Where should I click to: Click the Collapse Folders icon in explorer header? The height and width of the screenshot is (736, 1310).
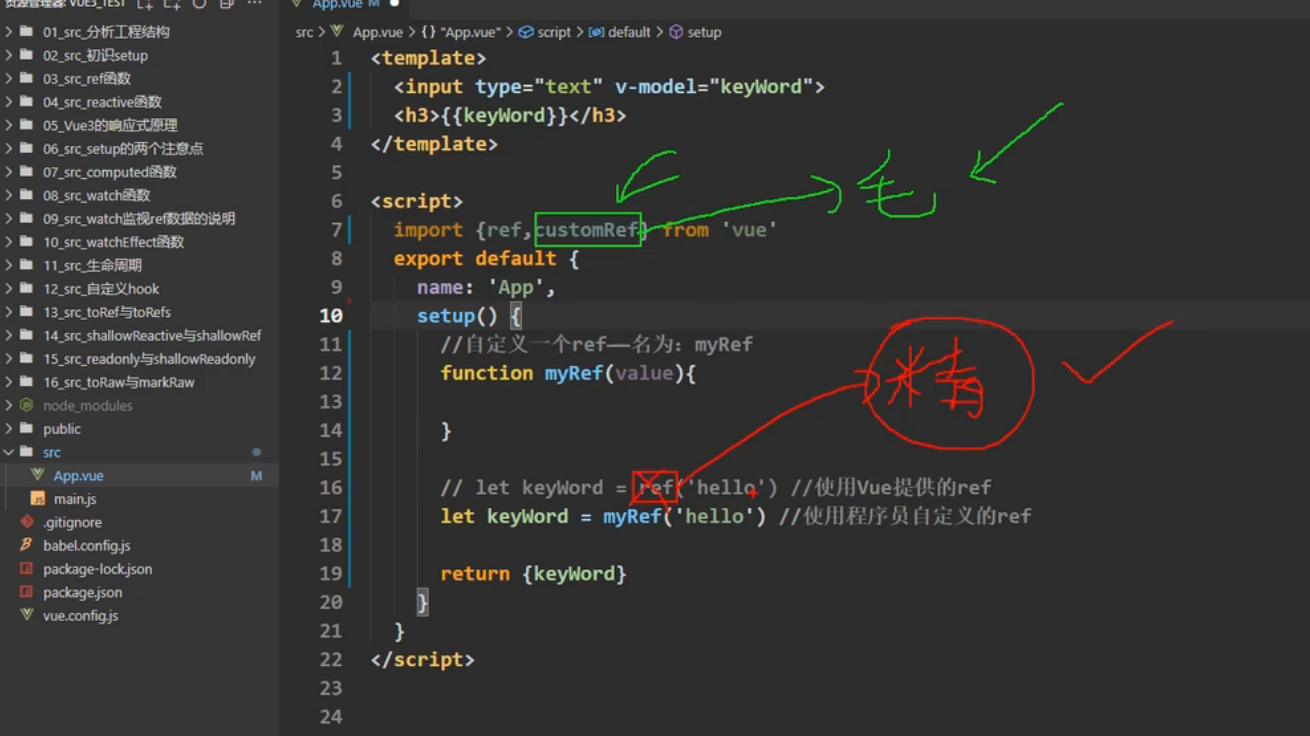click(226, 4)
